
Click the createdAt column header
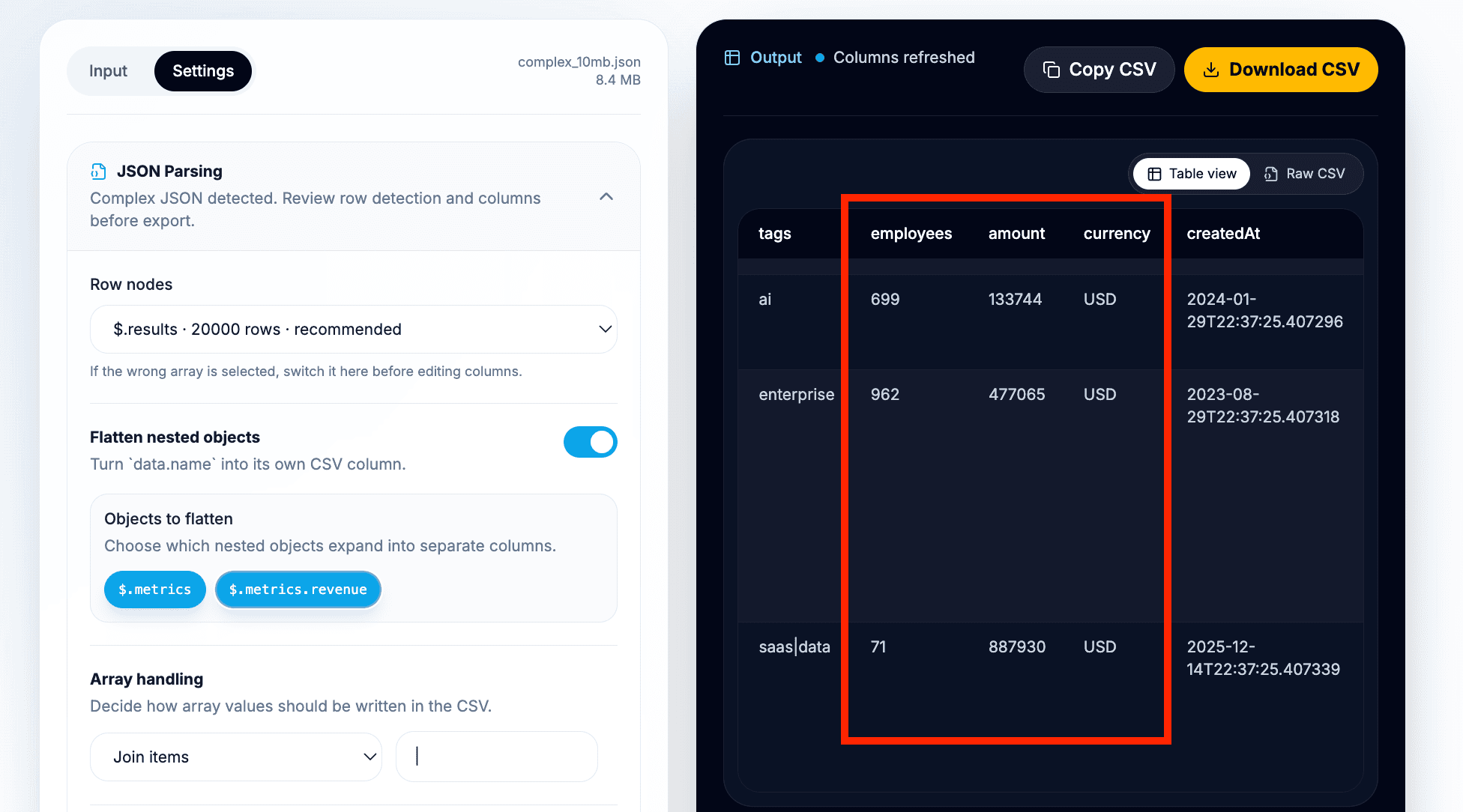coord(1223,234)
